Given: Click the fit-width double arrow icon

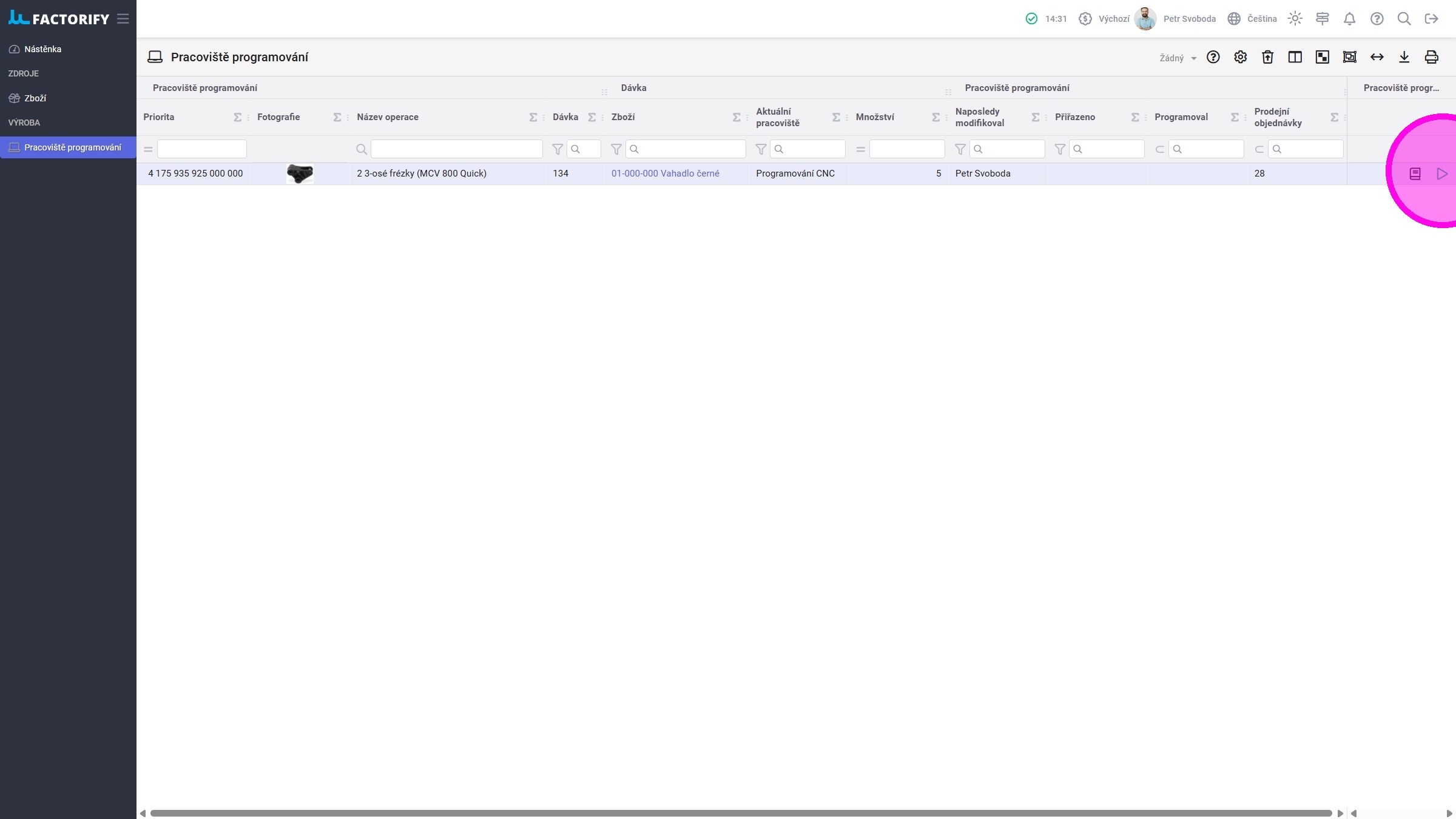Looking at the screenshot, I should [x=1377, y=57].
